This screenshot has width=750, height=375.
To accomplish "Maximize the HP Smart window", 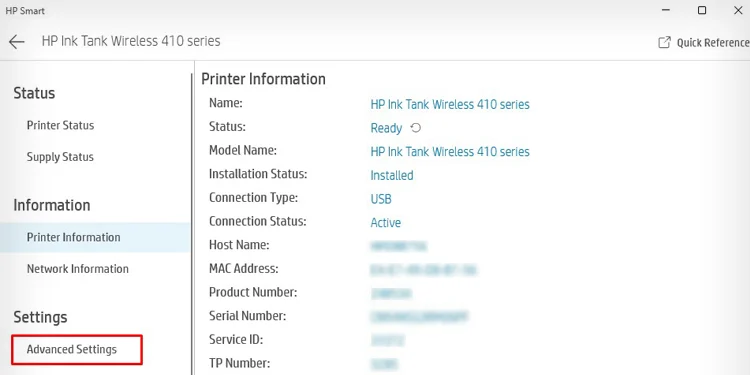I will (702, 10).
